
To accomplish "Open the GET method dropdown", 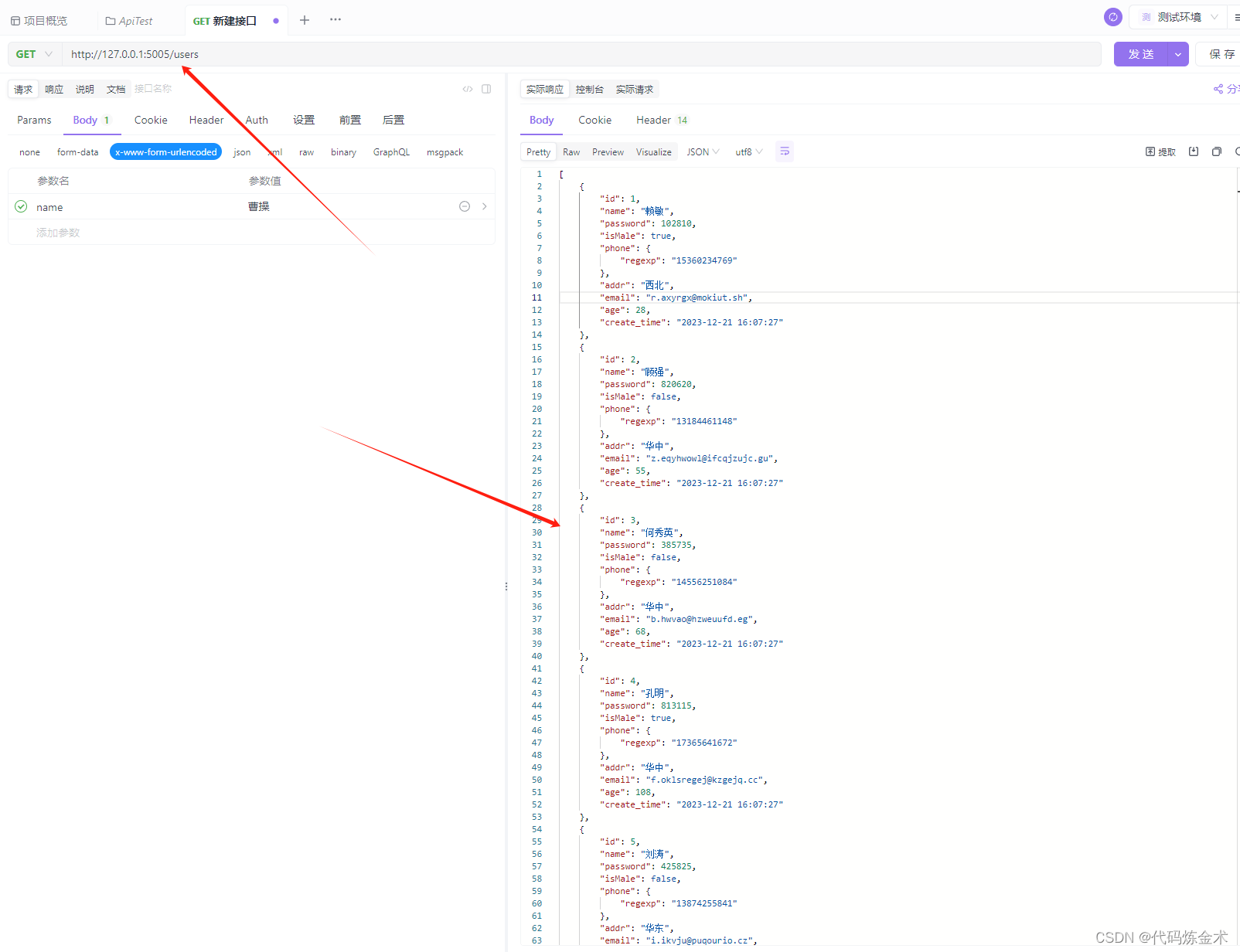I will (x=35, y=54).
